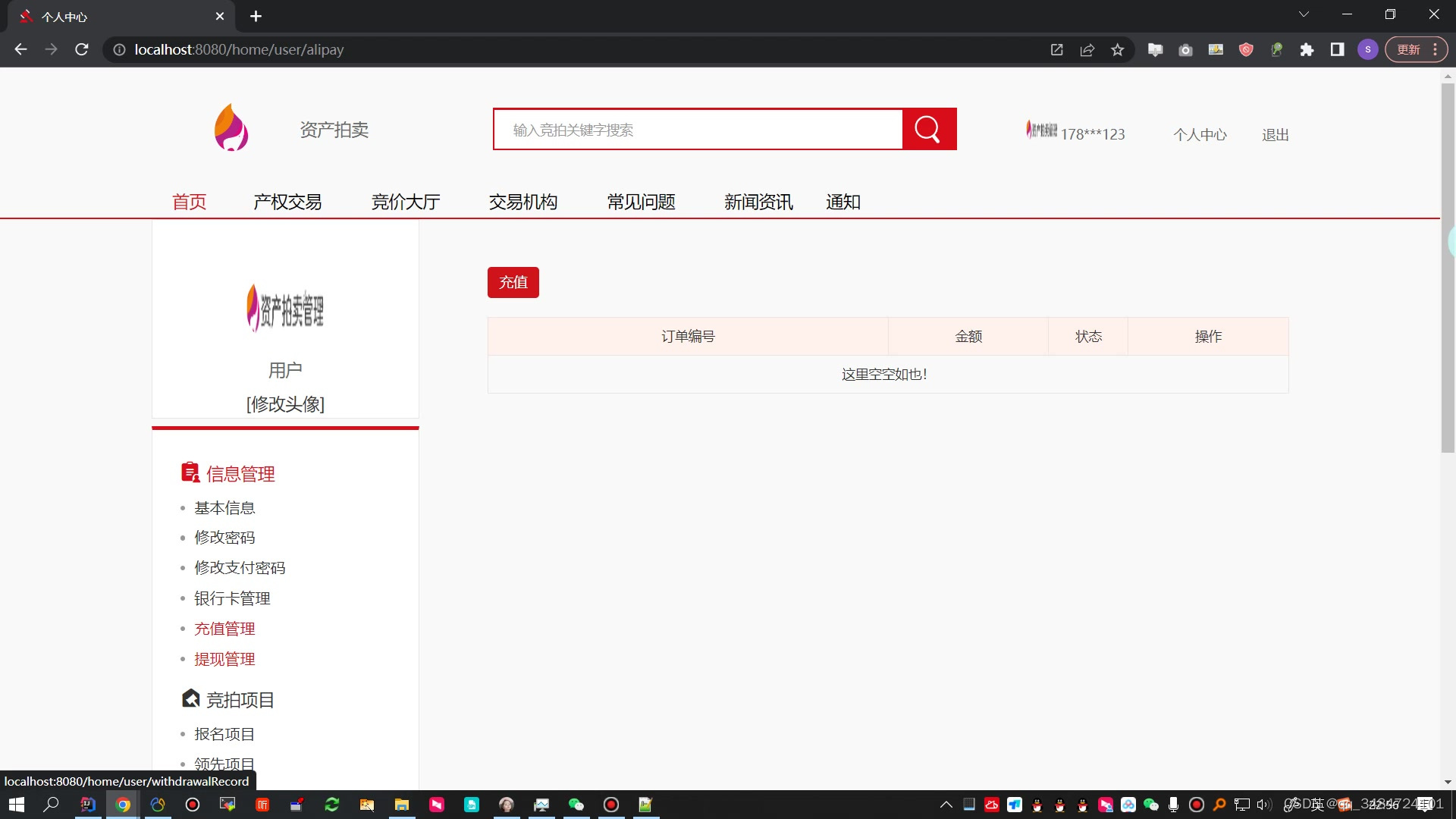Go to 竞价大厅 navigation tab
The image size is (1456, 819).
406,202
